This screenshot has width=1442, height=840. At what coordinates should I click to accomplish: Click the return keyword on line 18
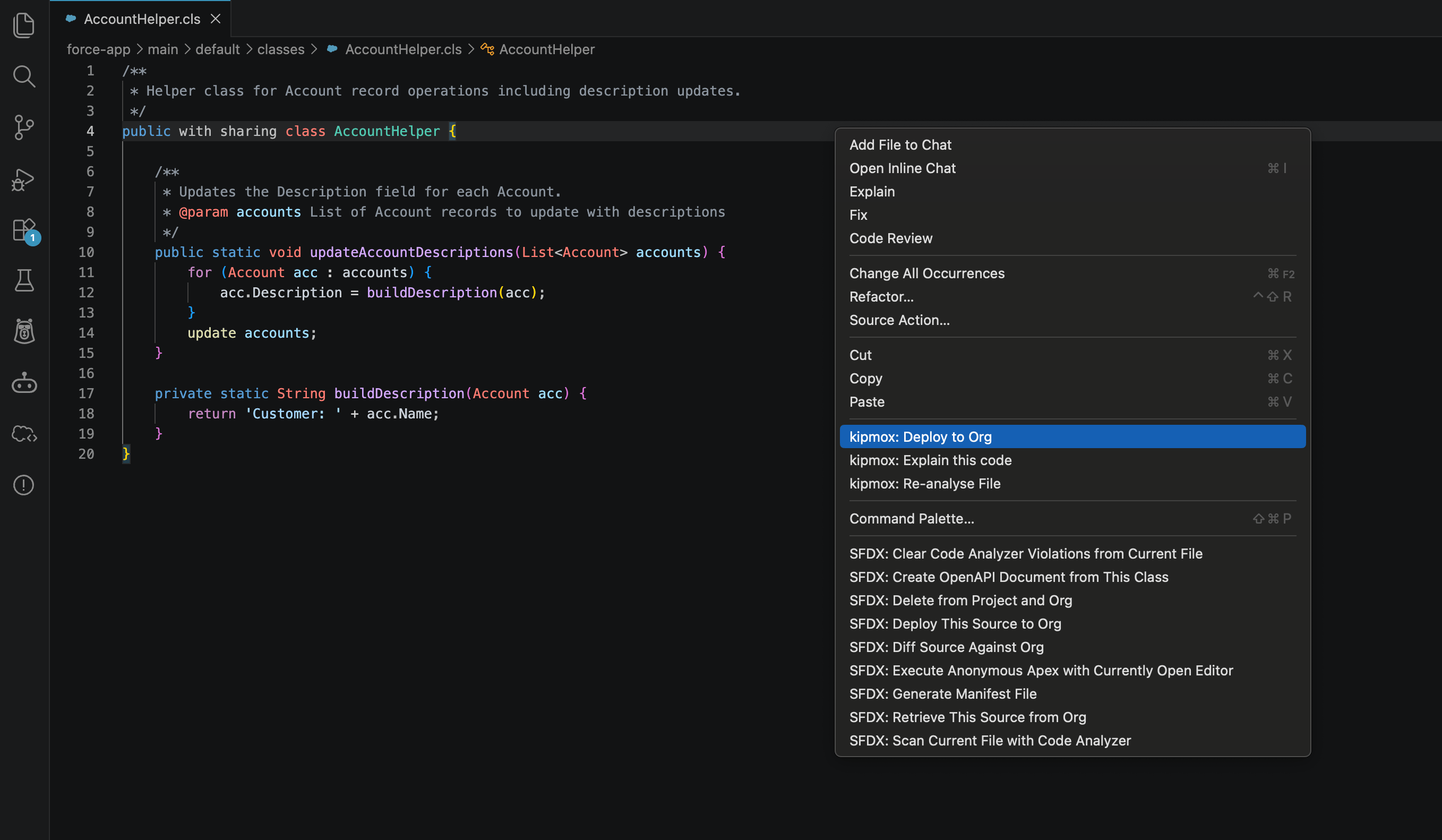(212, 414)
